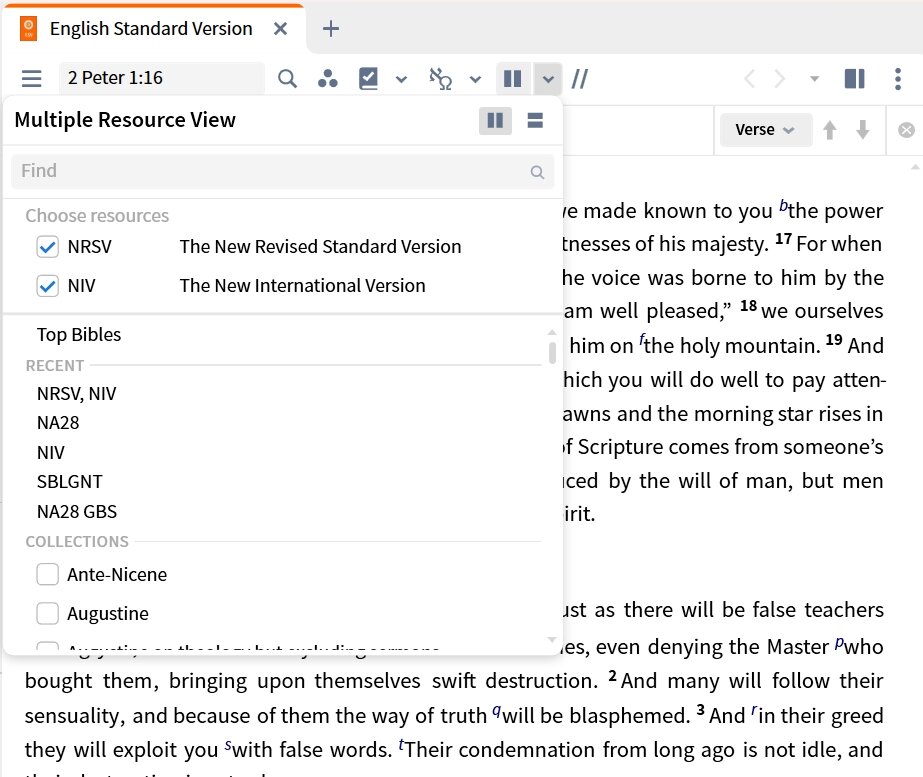The image size is (923, 777).
Task: Click footnote marker b before 'the power'
Action: pos(783,205)
